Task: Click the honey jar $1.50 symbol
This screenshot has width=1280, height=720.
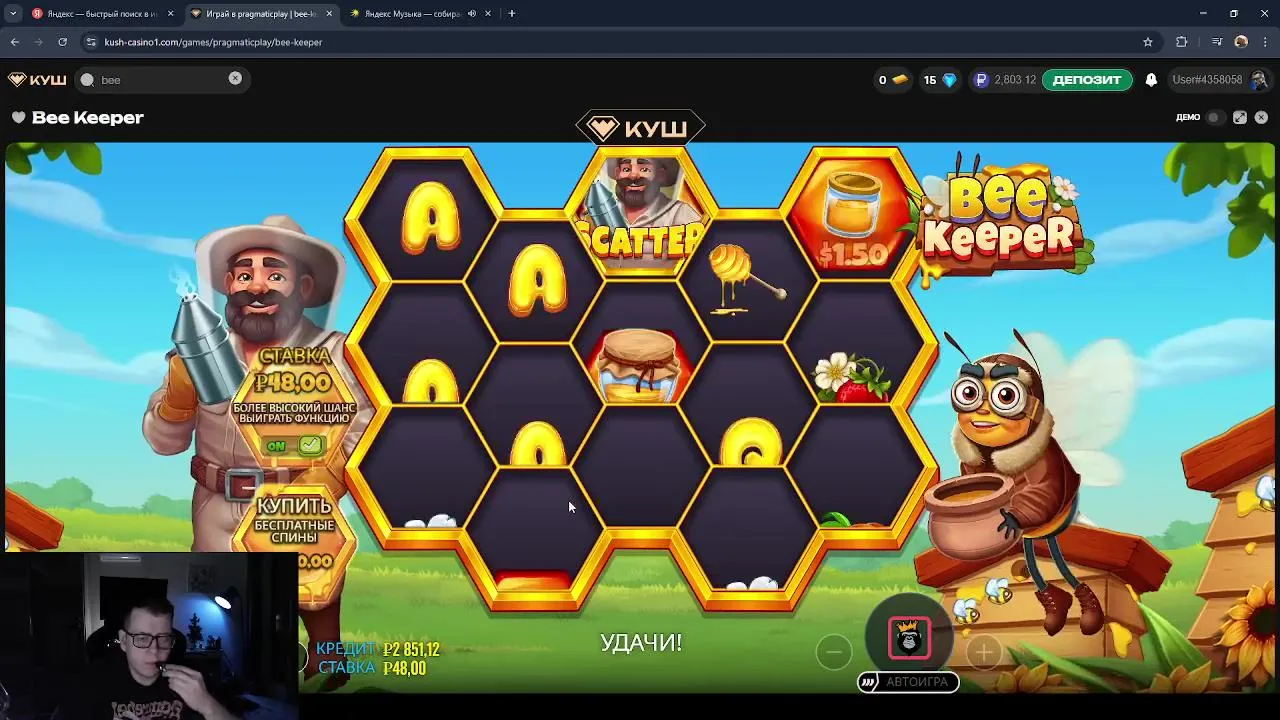Action: coord(853,215)
